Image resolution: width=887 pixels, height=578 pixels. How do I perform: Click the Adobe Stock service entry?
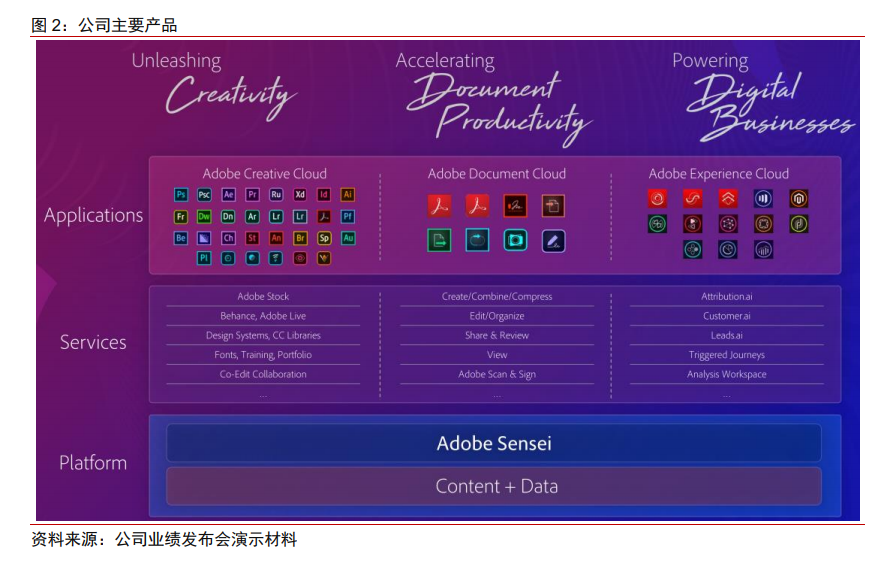(x=263, y=296)
